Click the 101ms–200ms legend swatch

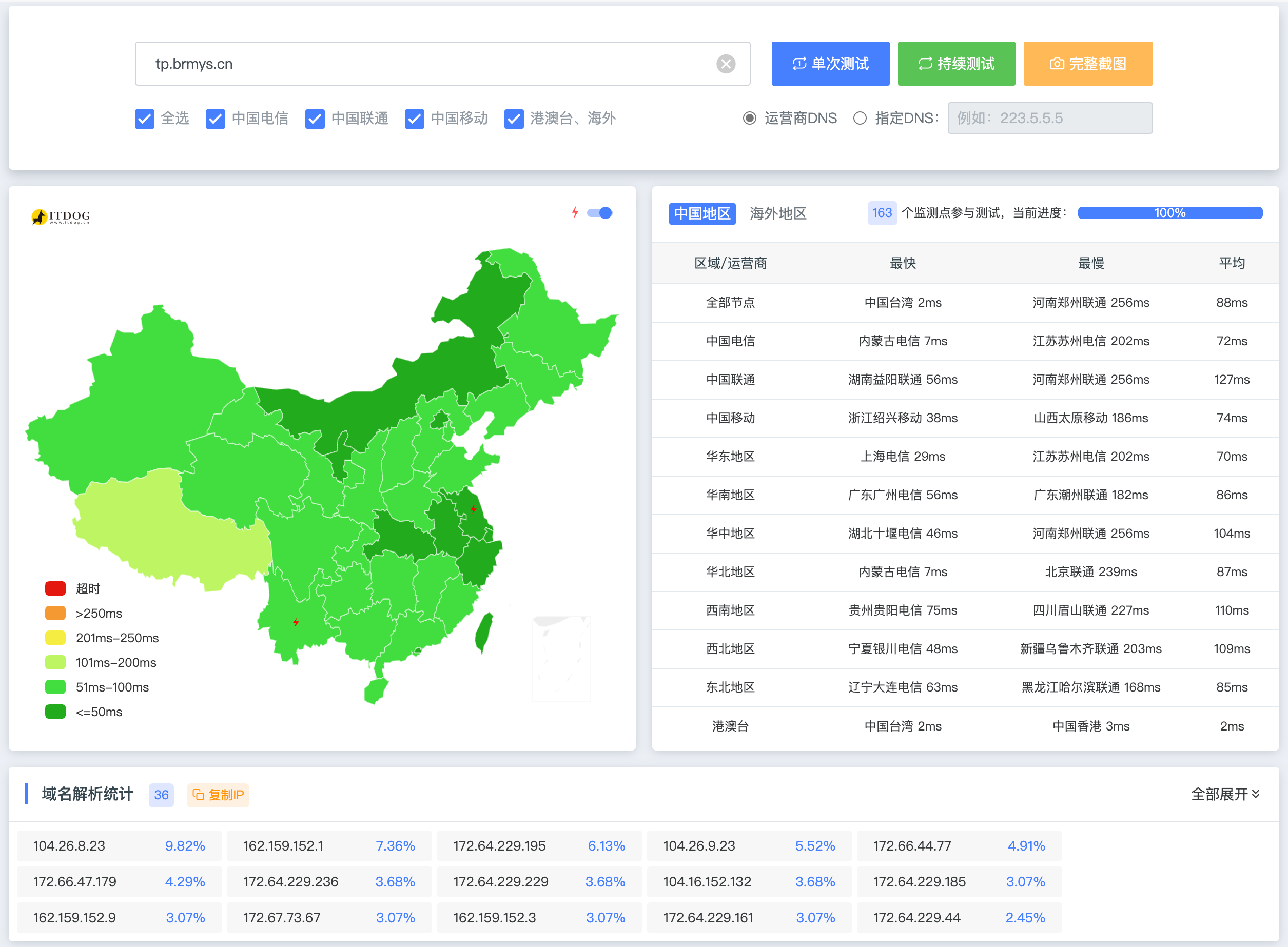[x=55, y=662]
